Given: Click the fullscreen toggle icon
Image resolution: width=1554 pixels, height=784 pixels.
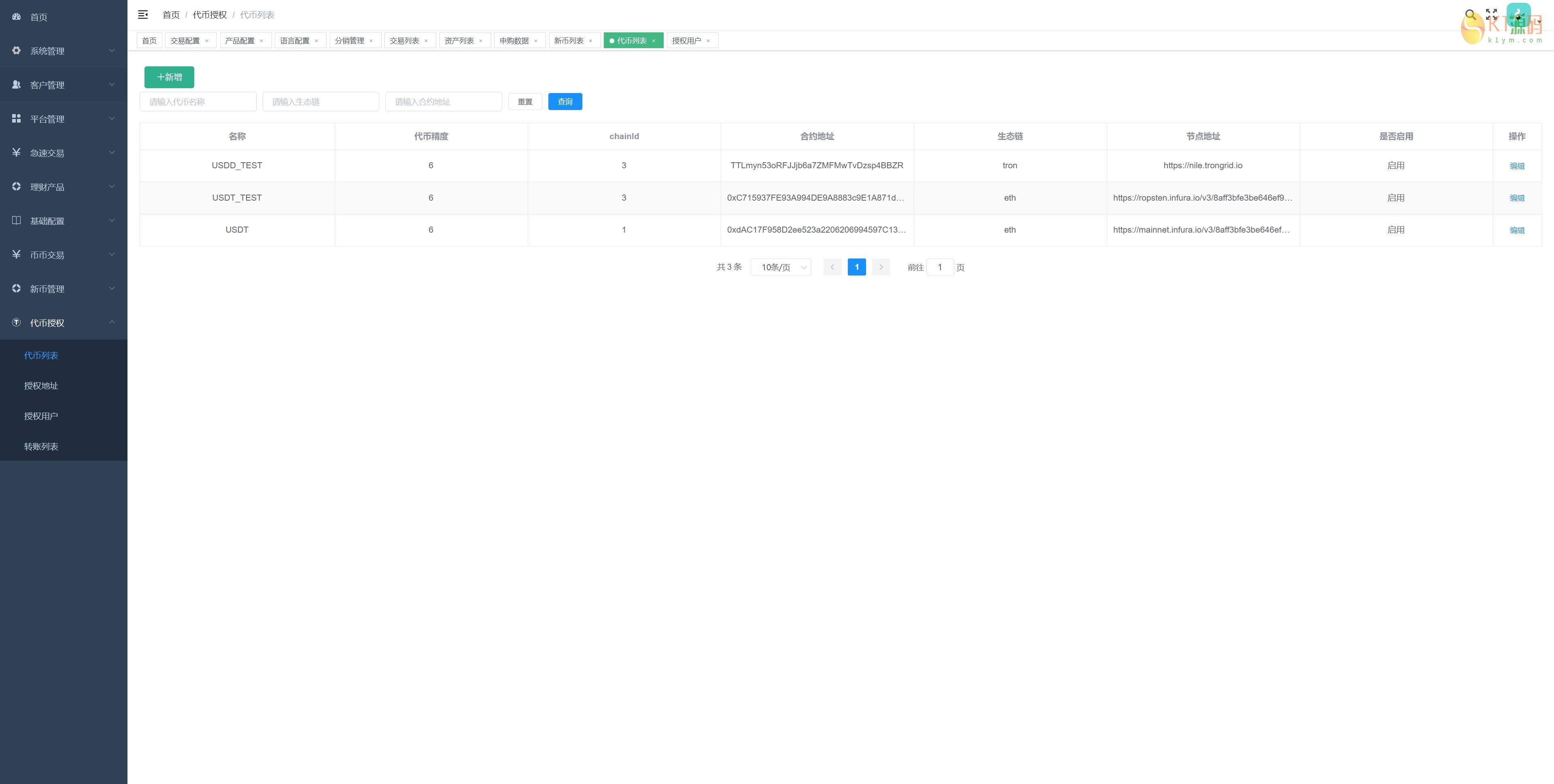Looking at the screenshot, I should point(1491,15).
